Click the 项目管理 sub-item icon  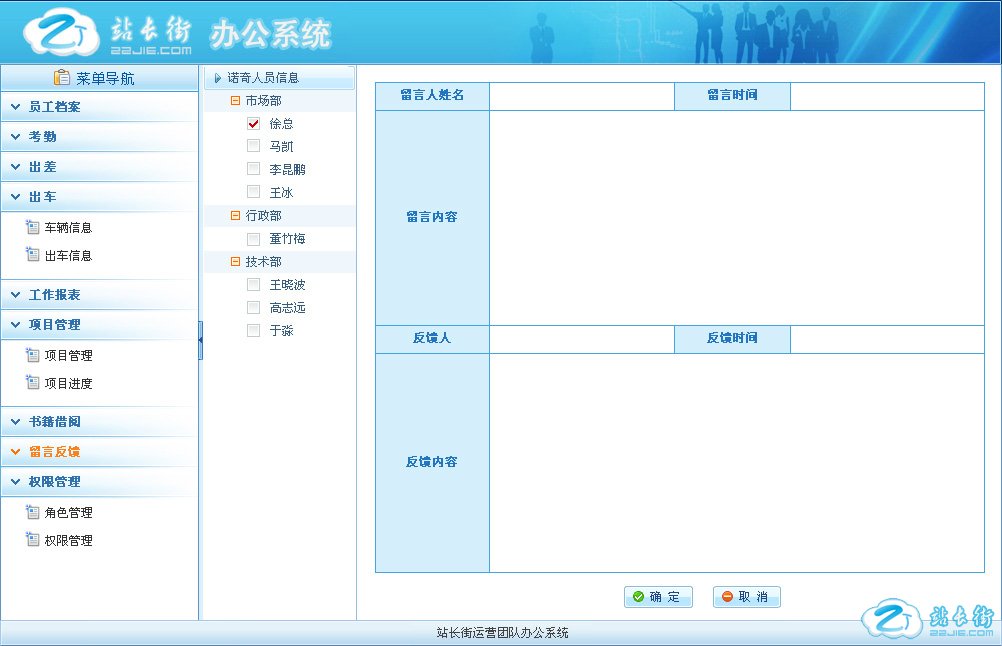(32, 355)
